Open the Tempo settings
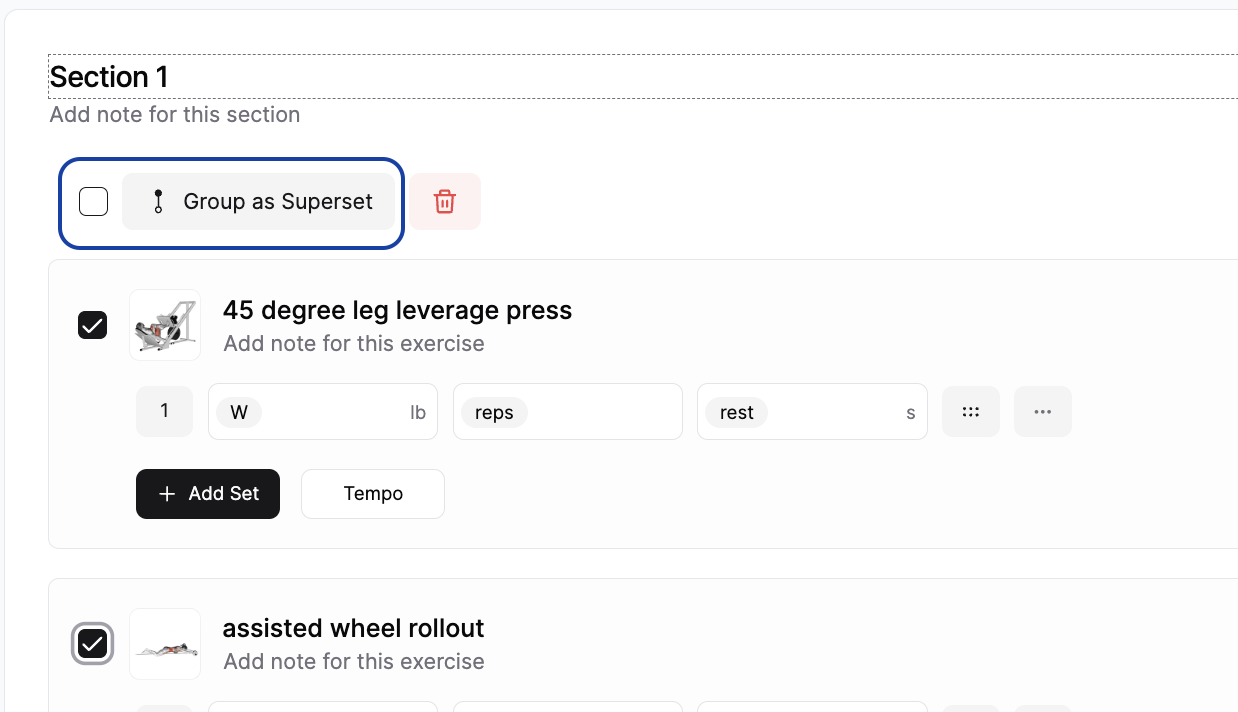 pyautogui.click(x=372, y=493)
